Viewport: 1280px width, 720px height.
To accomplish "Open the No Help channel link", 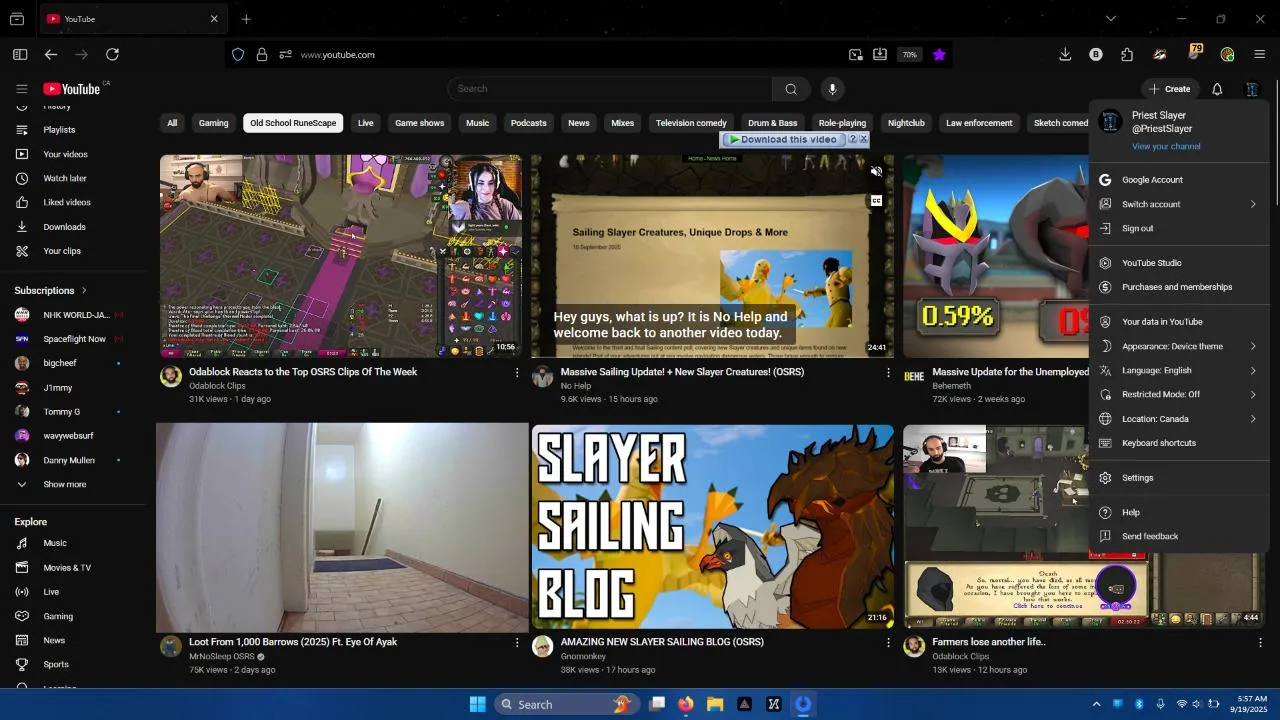I will click(x=576, y=386).
